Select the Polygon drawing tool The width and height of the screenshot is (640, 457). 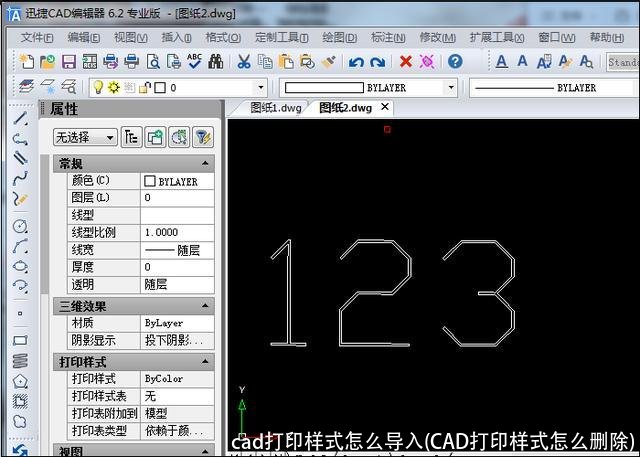(x=20, y=382)
